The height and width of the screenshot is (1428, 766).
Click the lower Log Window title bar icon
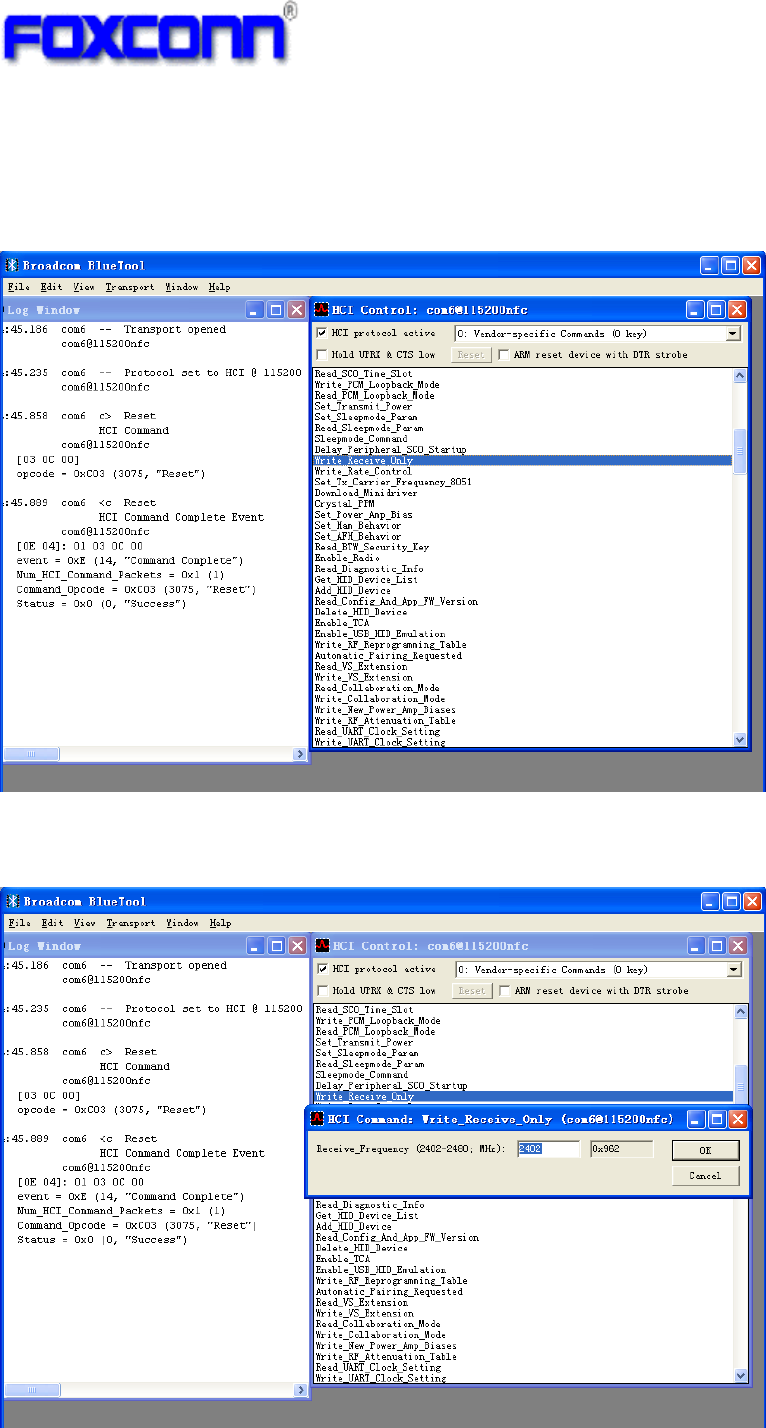click(x=2, y=946)
